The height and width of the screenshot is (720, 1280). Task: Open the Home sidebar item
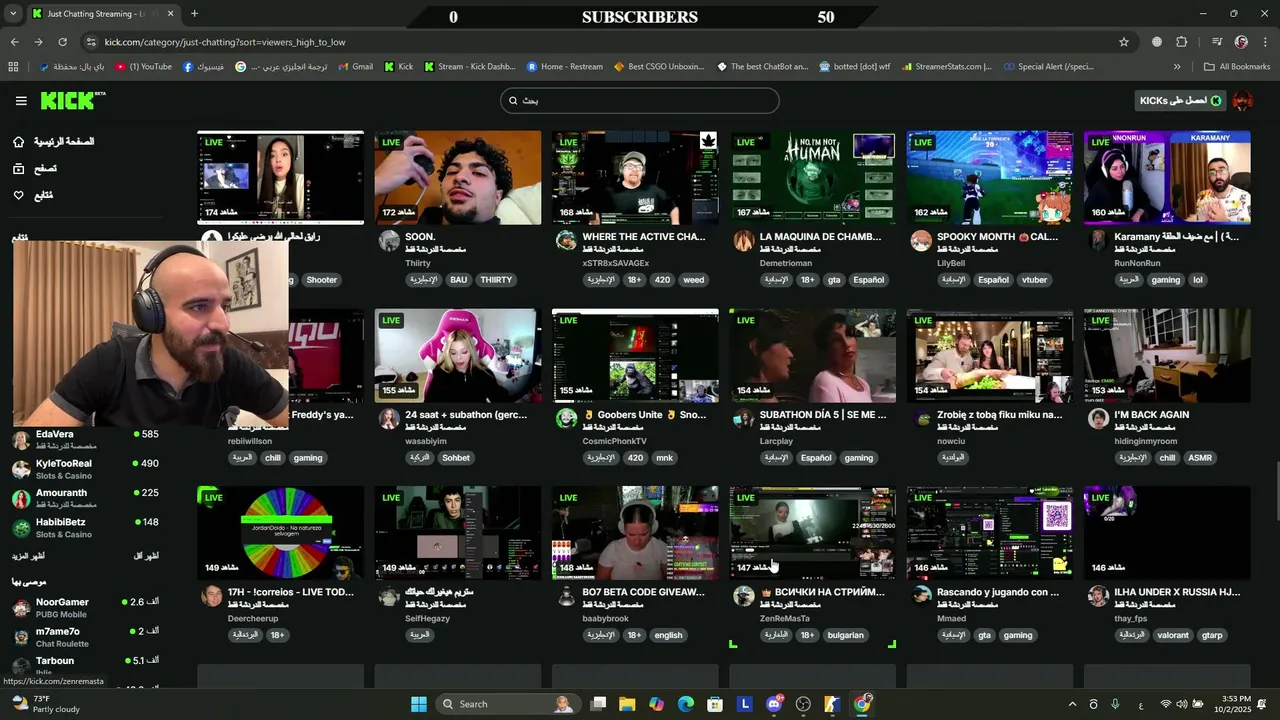tap(54, 142)
